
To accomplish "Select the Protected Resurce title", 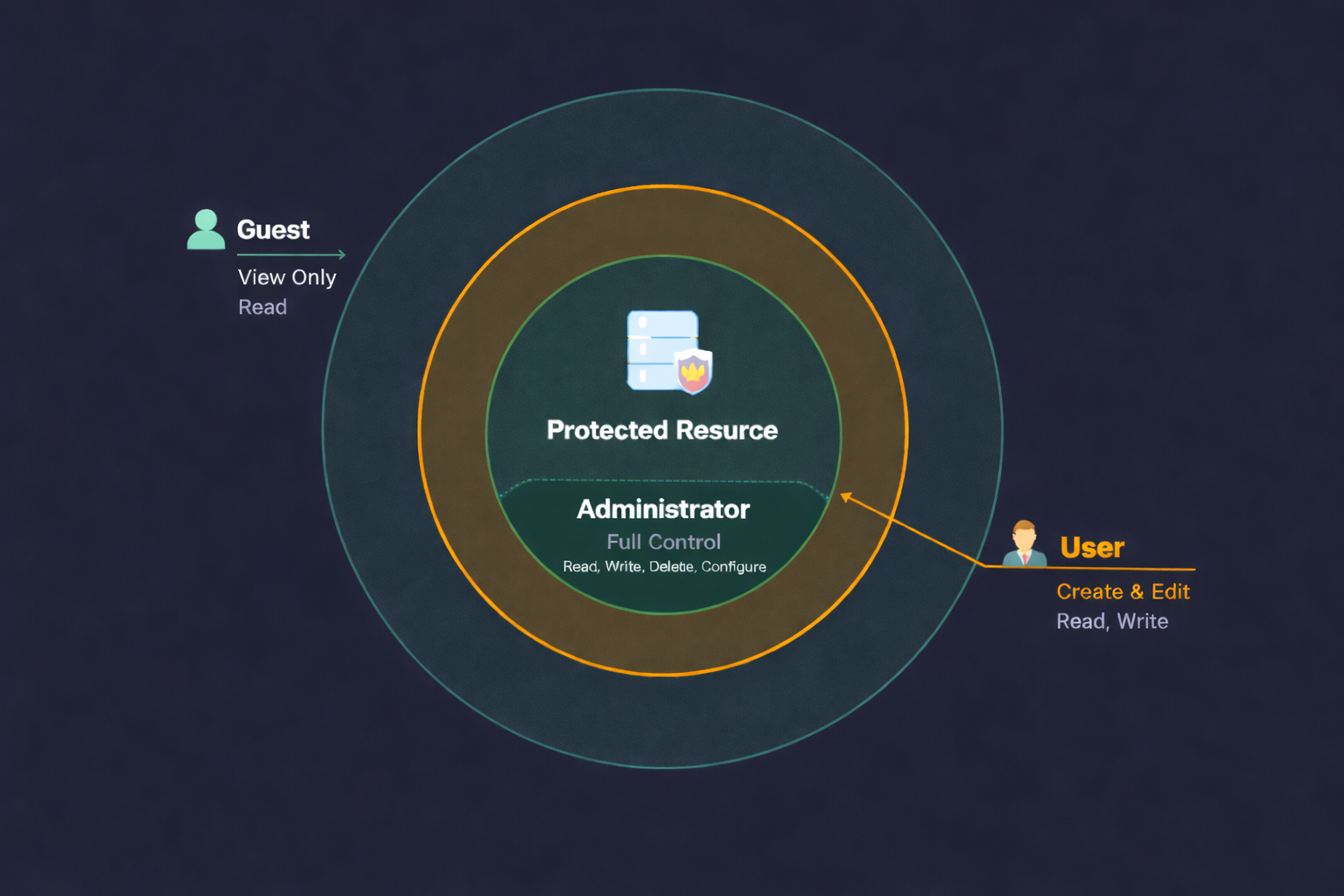I will pos(662,430).
